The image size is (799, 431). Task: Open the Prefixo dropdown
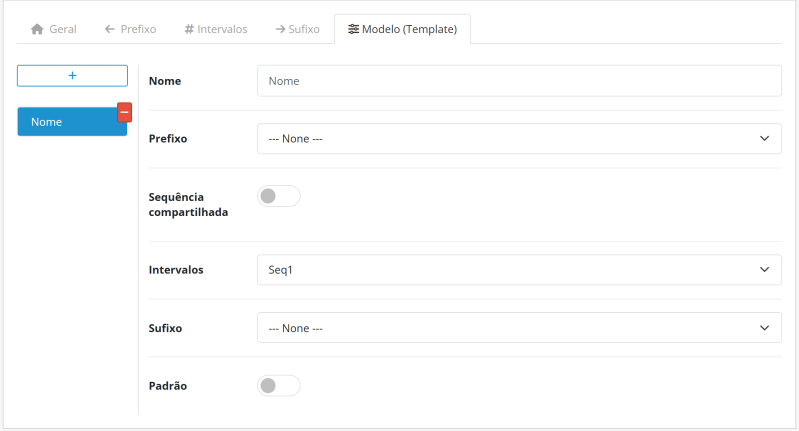click(x=519, y=139)
